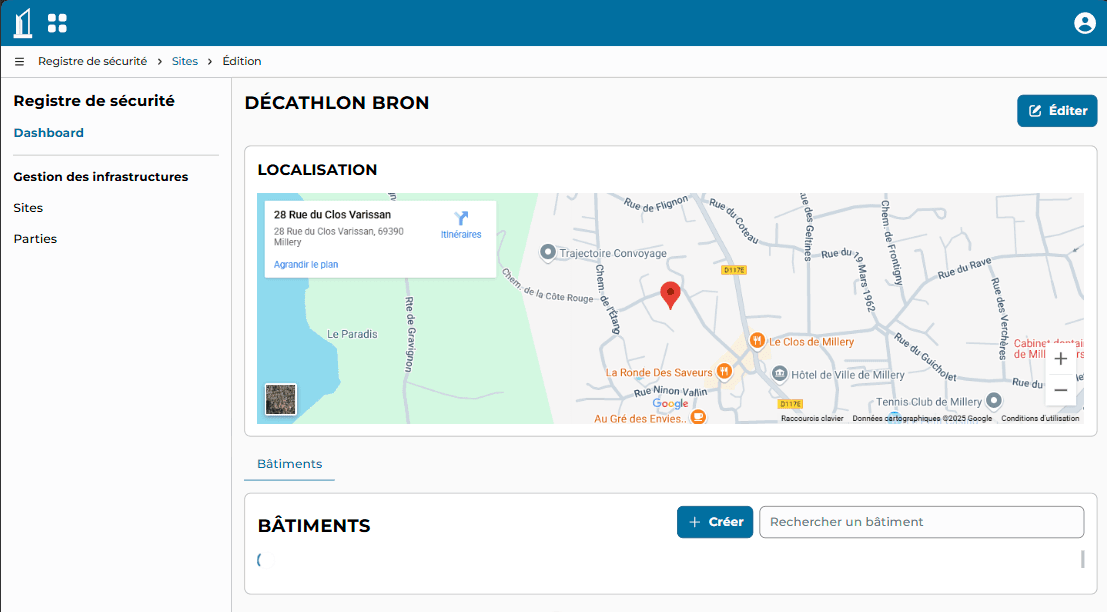Click the BÂTIMENTS section heading
Image resolution: width=1107 pixels, height=612 pixels.
coord(314,526)
